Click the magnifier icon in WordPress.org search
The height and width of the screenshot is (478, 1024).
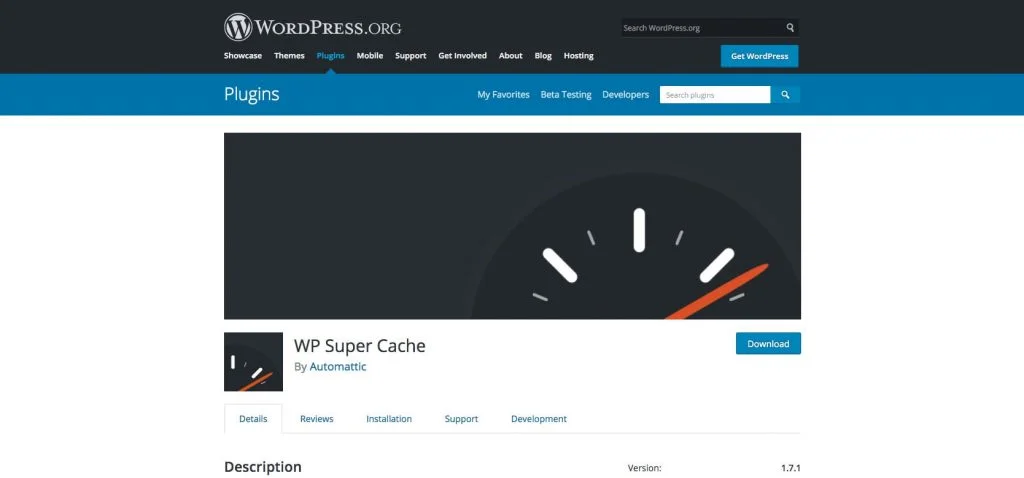coord(790,28)
